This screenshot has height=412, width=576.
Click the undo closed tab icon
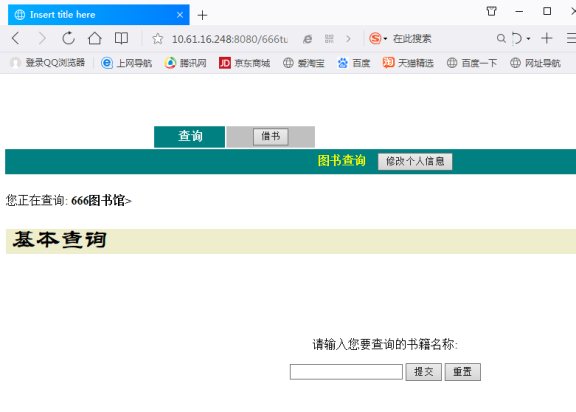(x=517, y=38)
